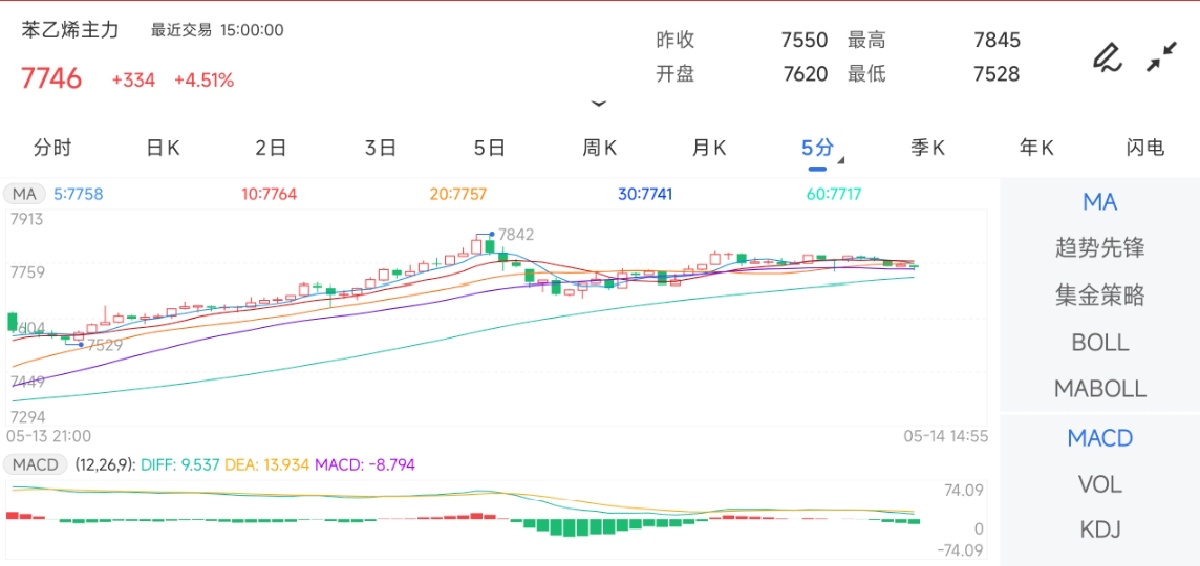Click the 最高 value 7845
This screenshot has height=566, width=1200.
coord(997,40)
